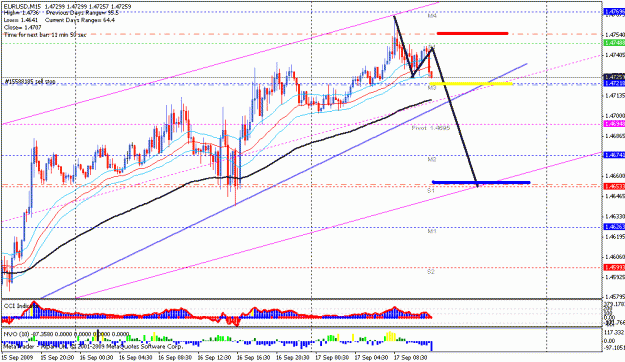This screenshot has width=625, height=362.
Task: Select the 'Current Days Range= 64.4' label
Action: [80, 20]
